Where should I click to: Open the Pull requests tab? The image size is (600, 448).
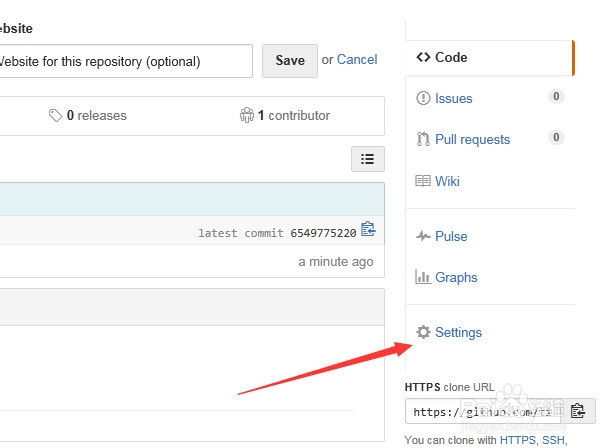tap(473, 139)
